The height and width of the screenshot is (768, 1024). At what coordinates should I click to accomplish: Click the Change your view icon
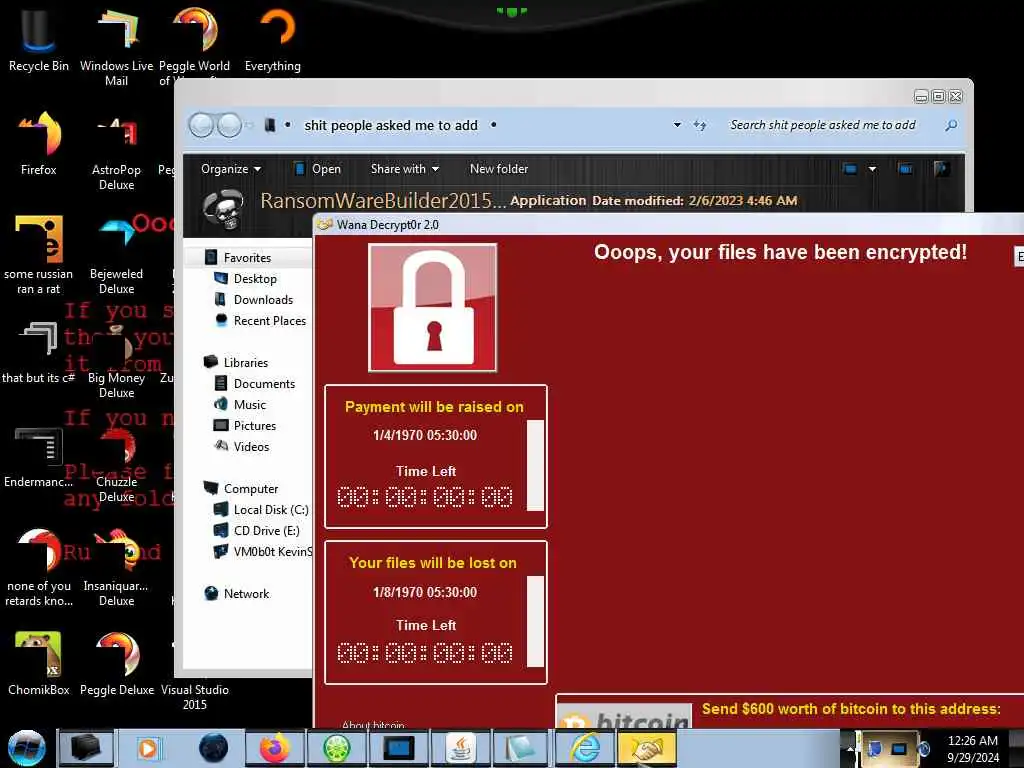point(850,169)
